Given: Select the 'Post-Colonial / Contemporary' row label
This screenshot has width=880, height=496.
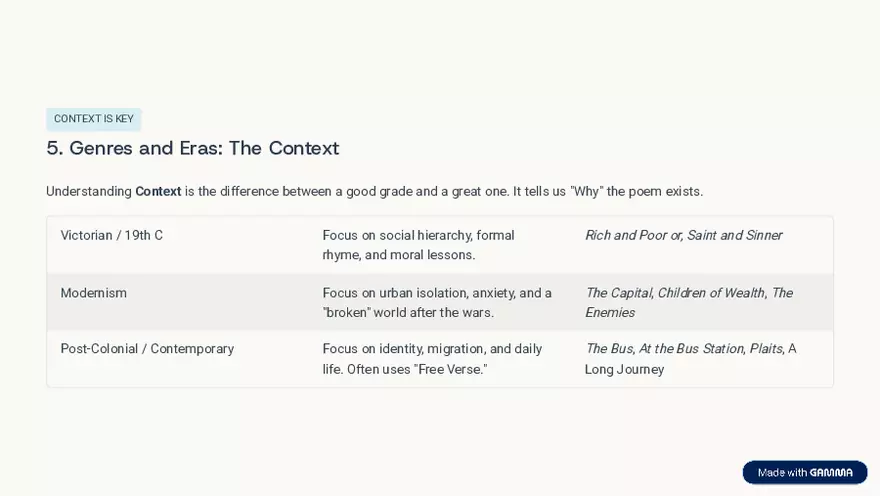Looking at the screenshot, I should click(147, 349).
